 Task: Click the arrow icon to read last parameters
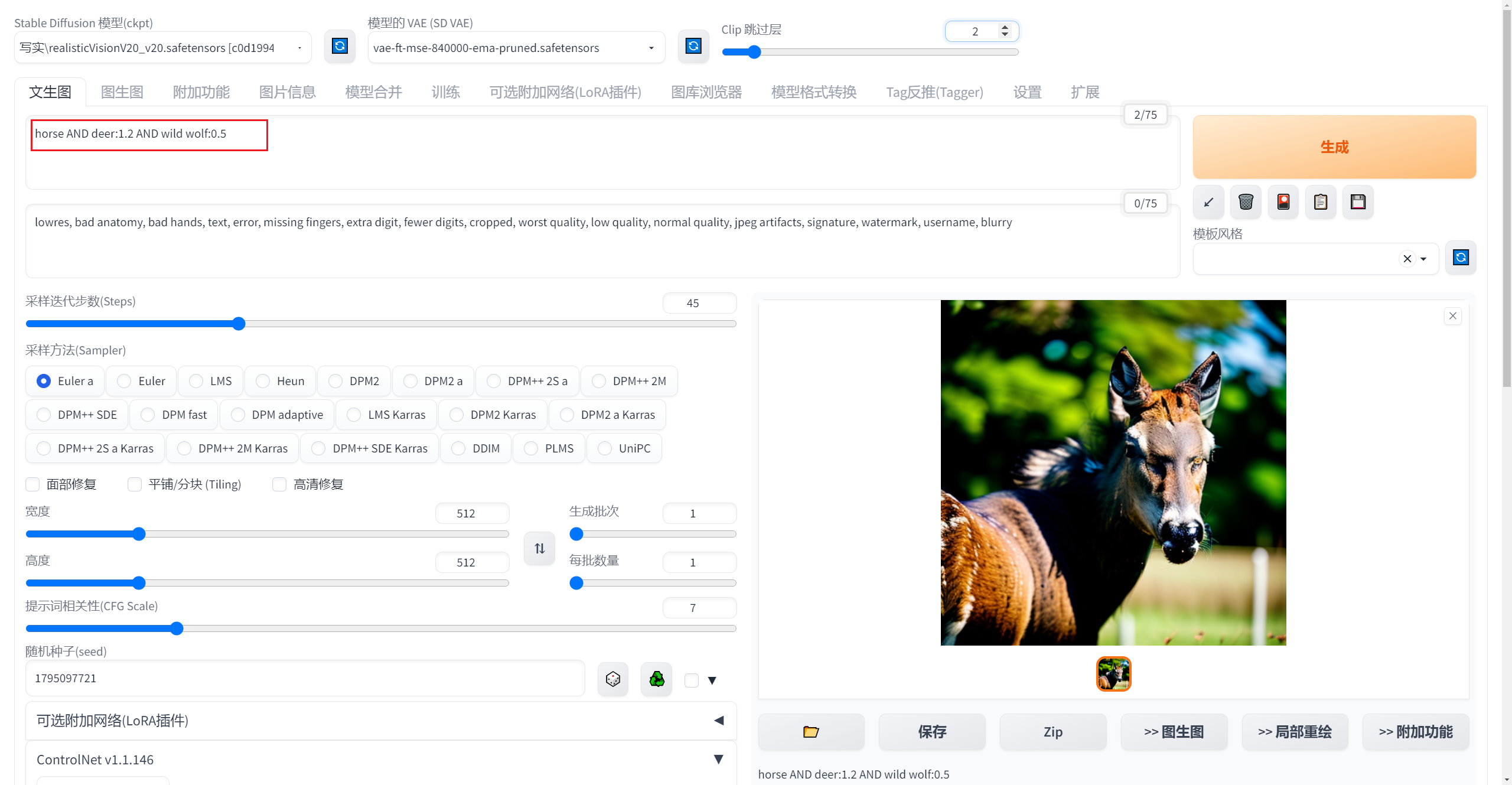[x=1208, y=202]
